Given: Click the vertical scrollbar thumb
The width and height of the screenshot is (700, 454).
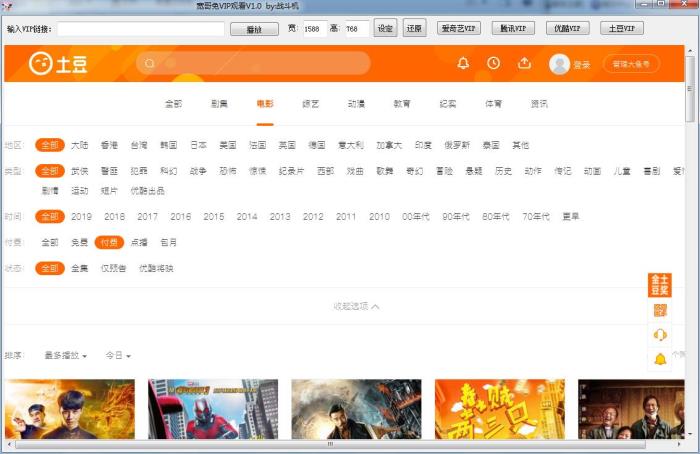Looking at the screenshot, I should 690,89.
